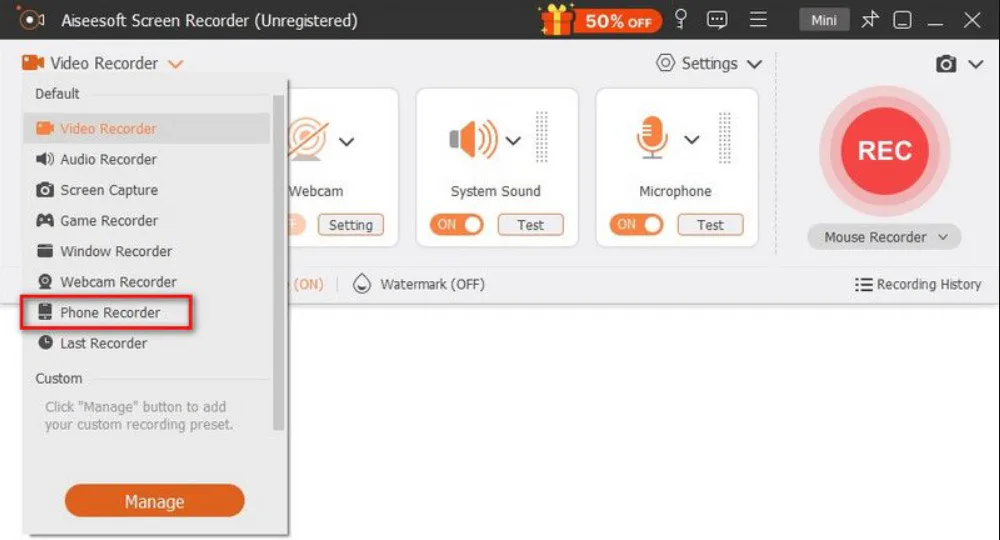Click the Game Recorder gamepad icon
This screenshot has width=1000, height=540.
(x=45, y=221)
